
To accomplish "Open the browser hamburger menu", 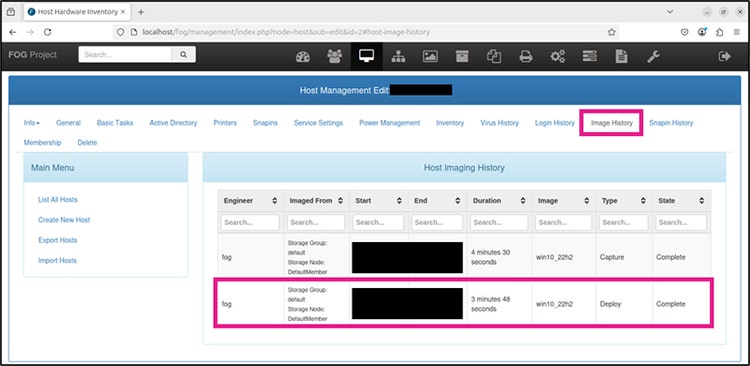I will click(737, 32).
